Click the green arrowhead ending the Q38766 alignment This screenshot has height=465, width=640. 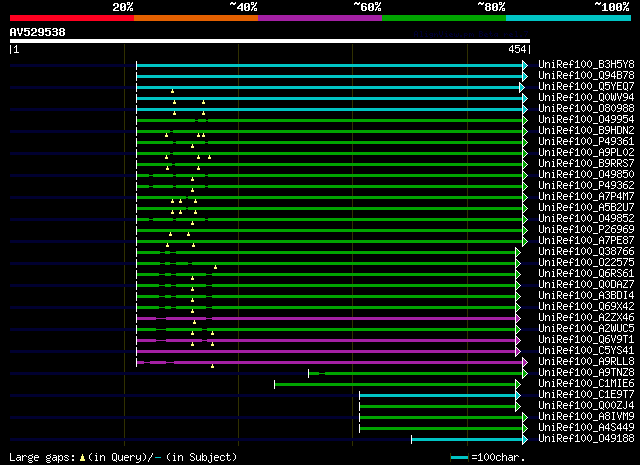click(x=518, y=252)
